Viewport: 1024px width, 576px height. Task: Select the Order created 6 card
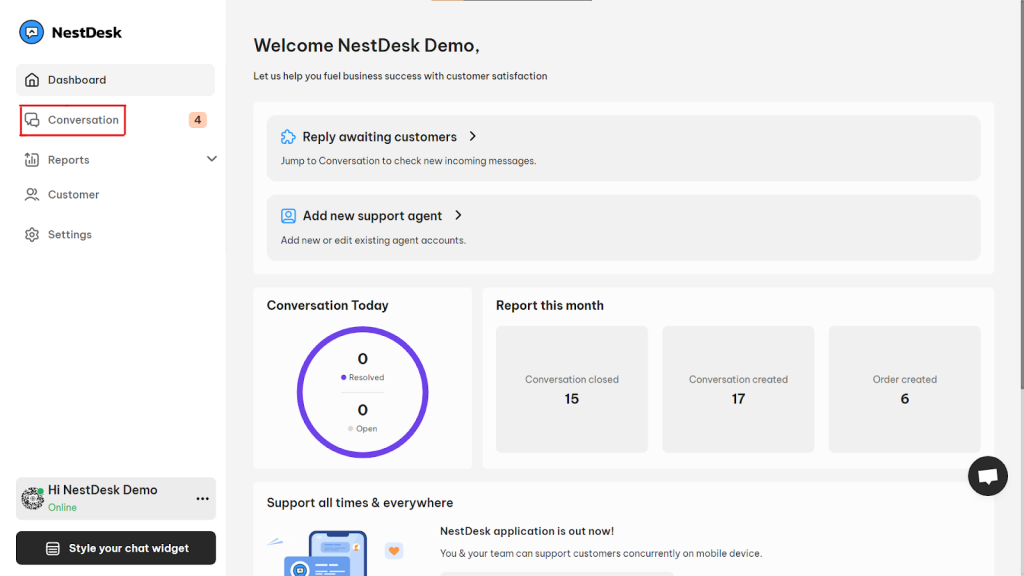pos(904,389)
